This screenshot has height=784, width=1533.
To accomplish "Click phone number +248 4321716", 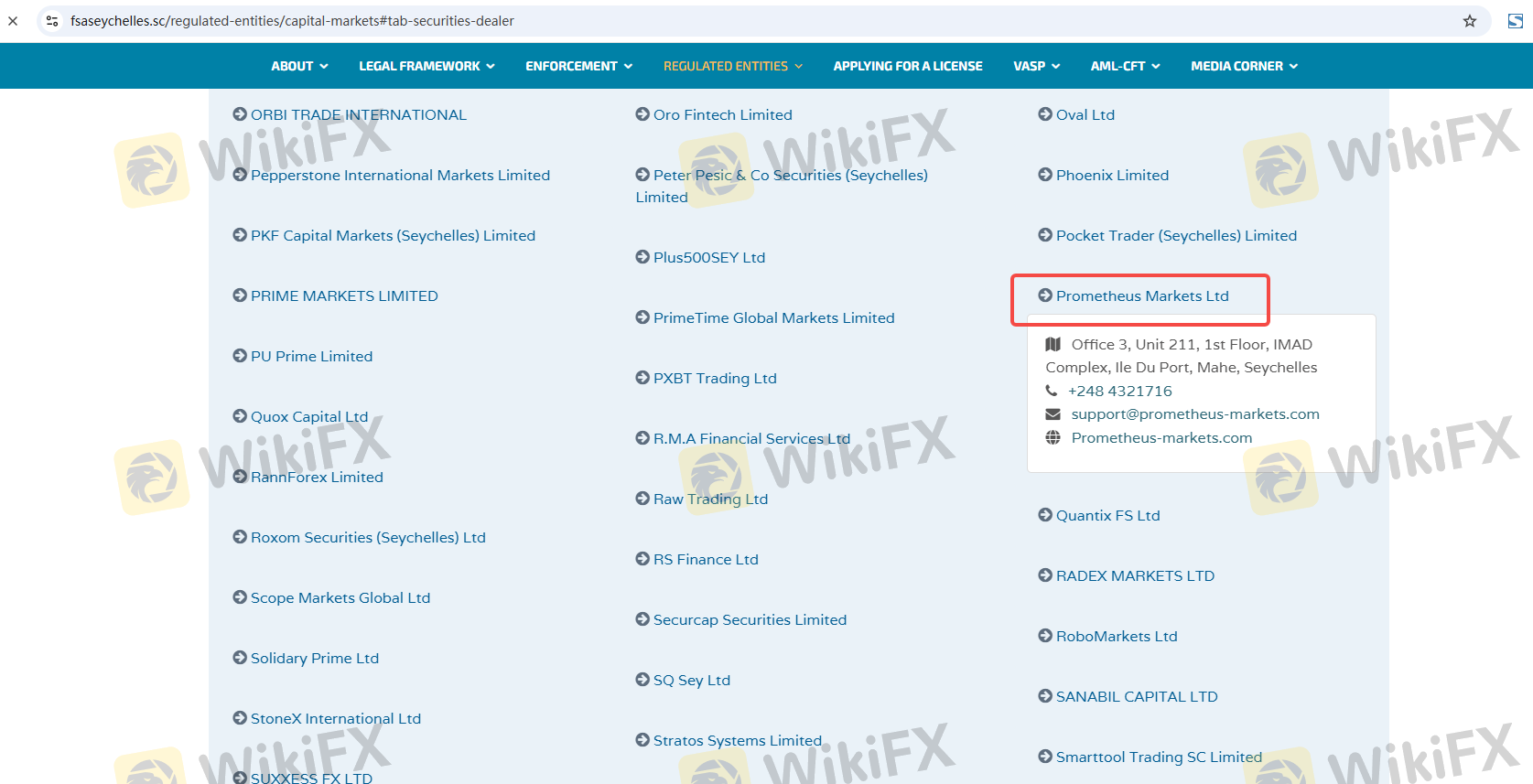I will tap(1120, 391).
